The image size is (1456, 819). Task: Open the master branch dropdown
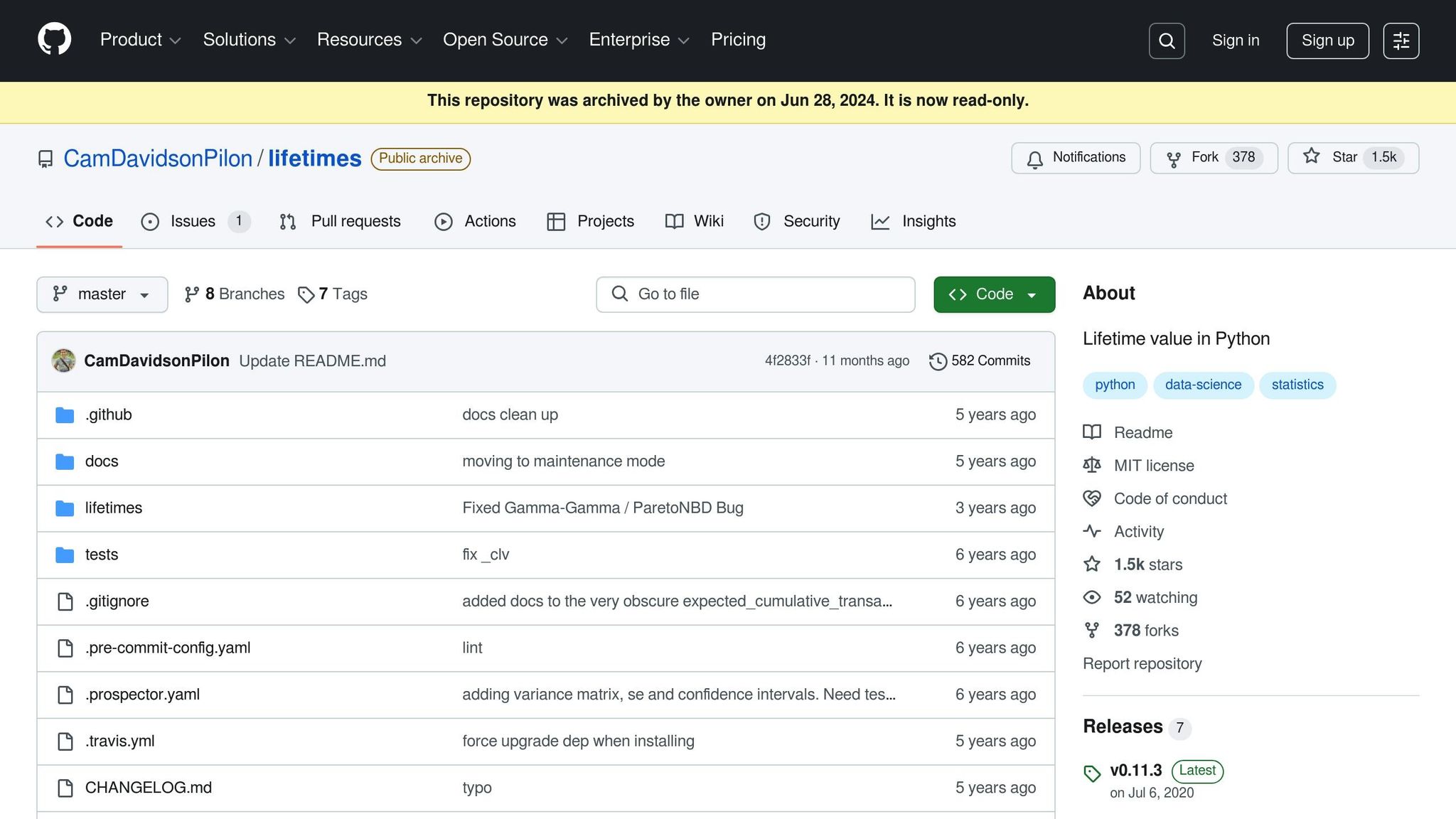pyautogui.click(x=102, y=294)
